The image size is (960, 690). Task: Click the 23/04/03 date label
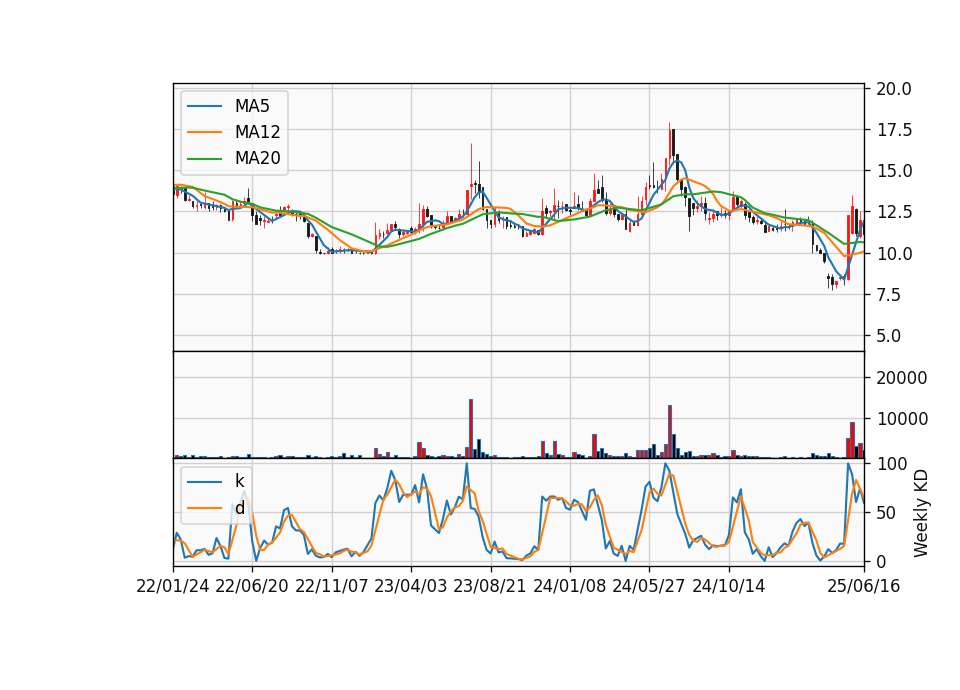(x=411, y=587)
